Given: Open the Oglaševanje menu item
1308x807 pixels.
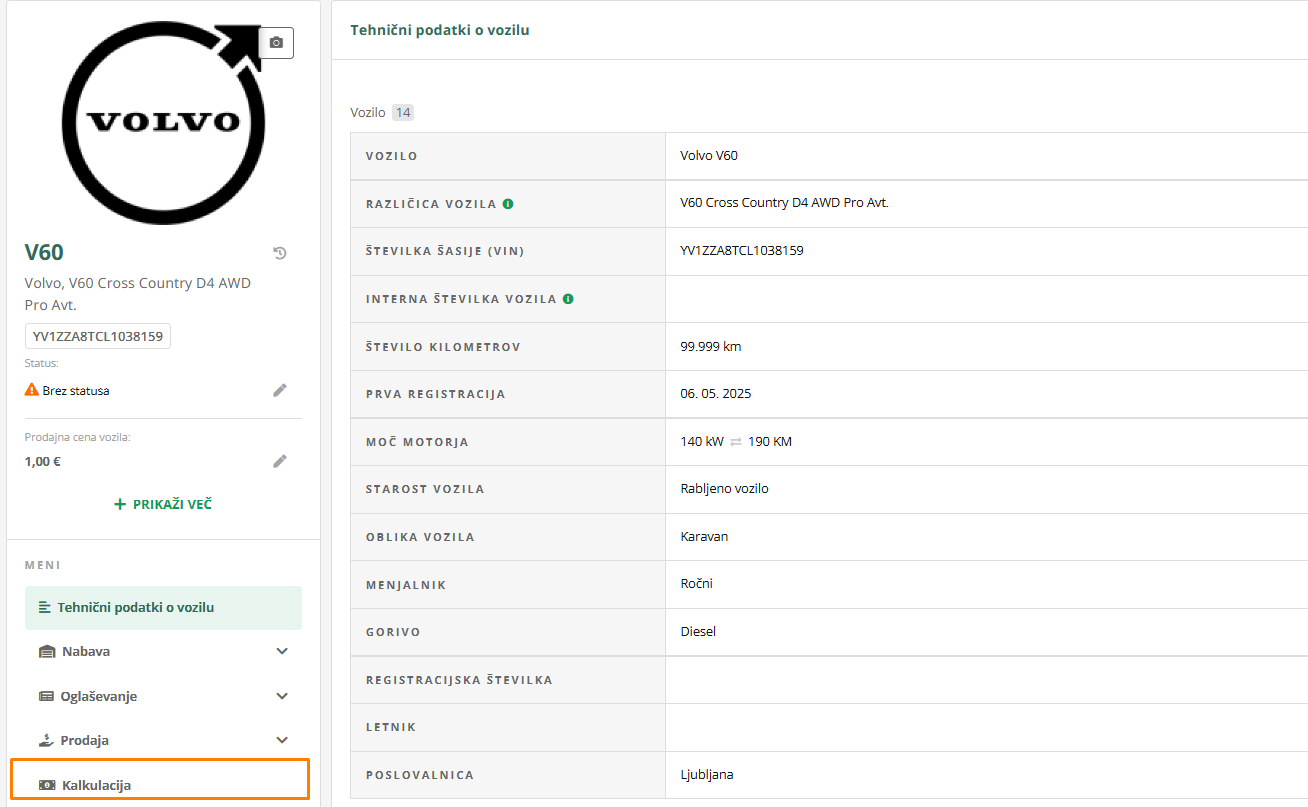Looking at the screenshot, I should pos(163,696).
